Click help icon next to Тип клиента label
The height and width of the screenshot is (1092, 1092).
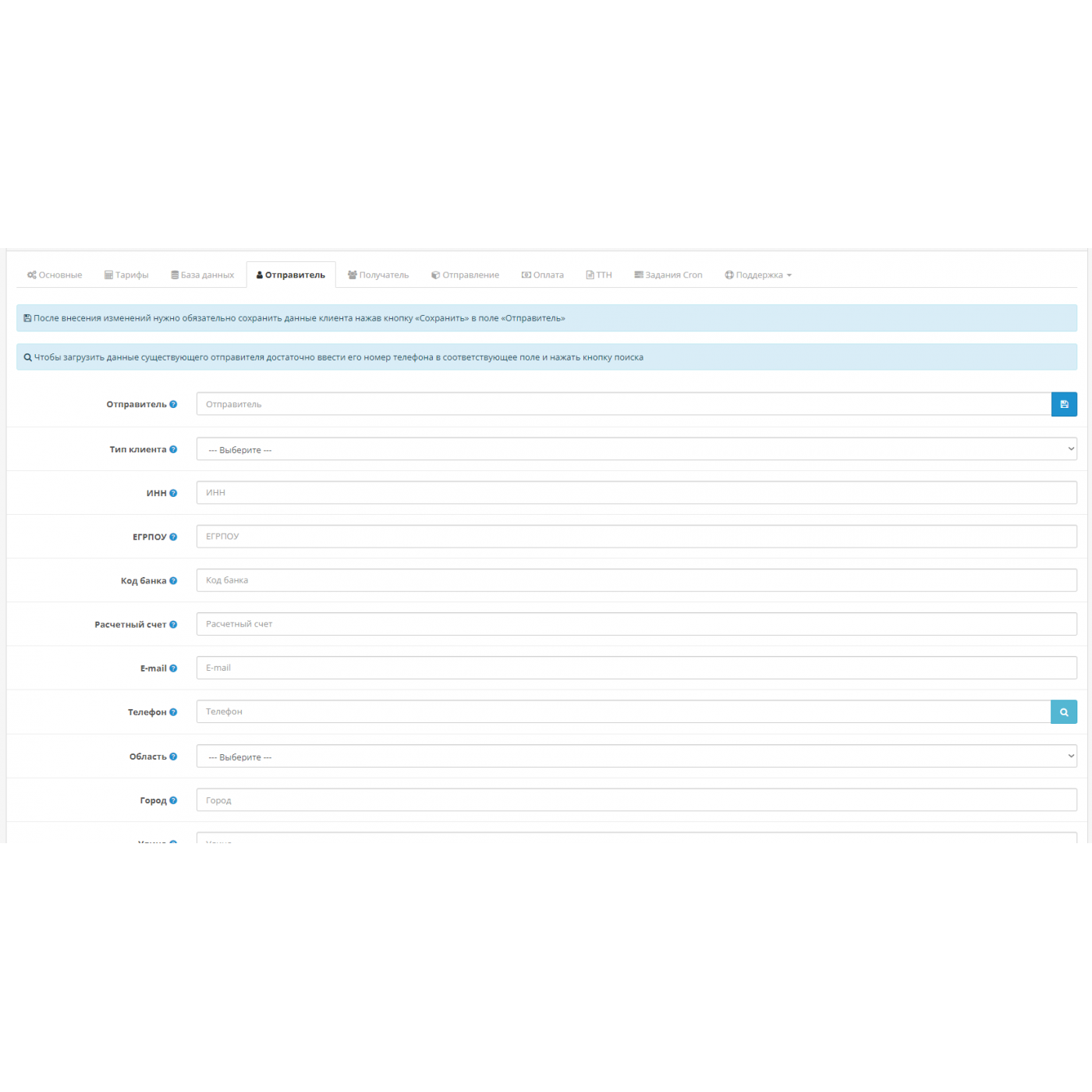(x=173, y=449)
